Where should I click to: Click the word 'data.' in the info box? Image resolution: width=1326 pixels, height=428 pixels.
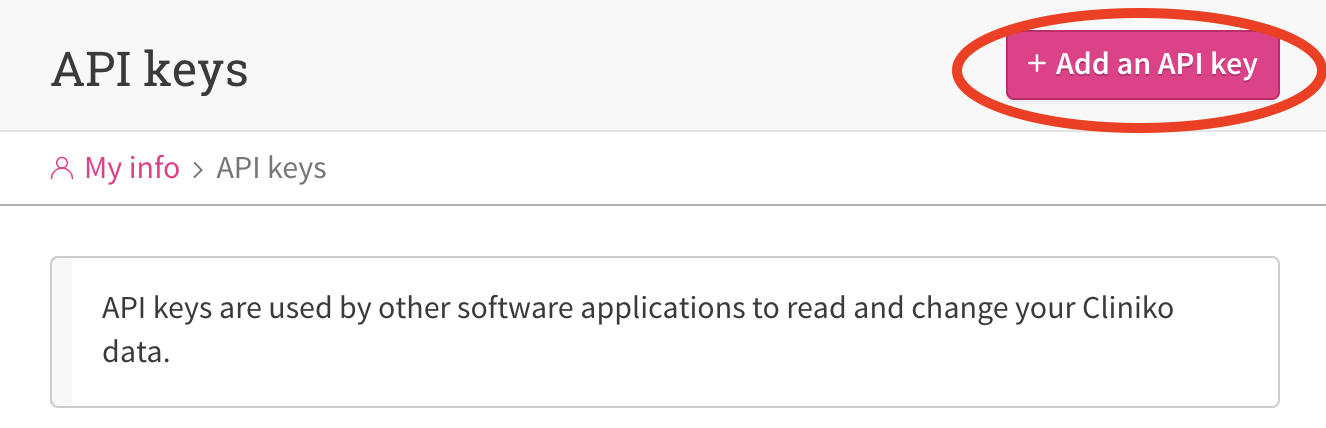(x=135, y=354)
